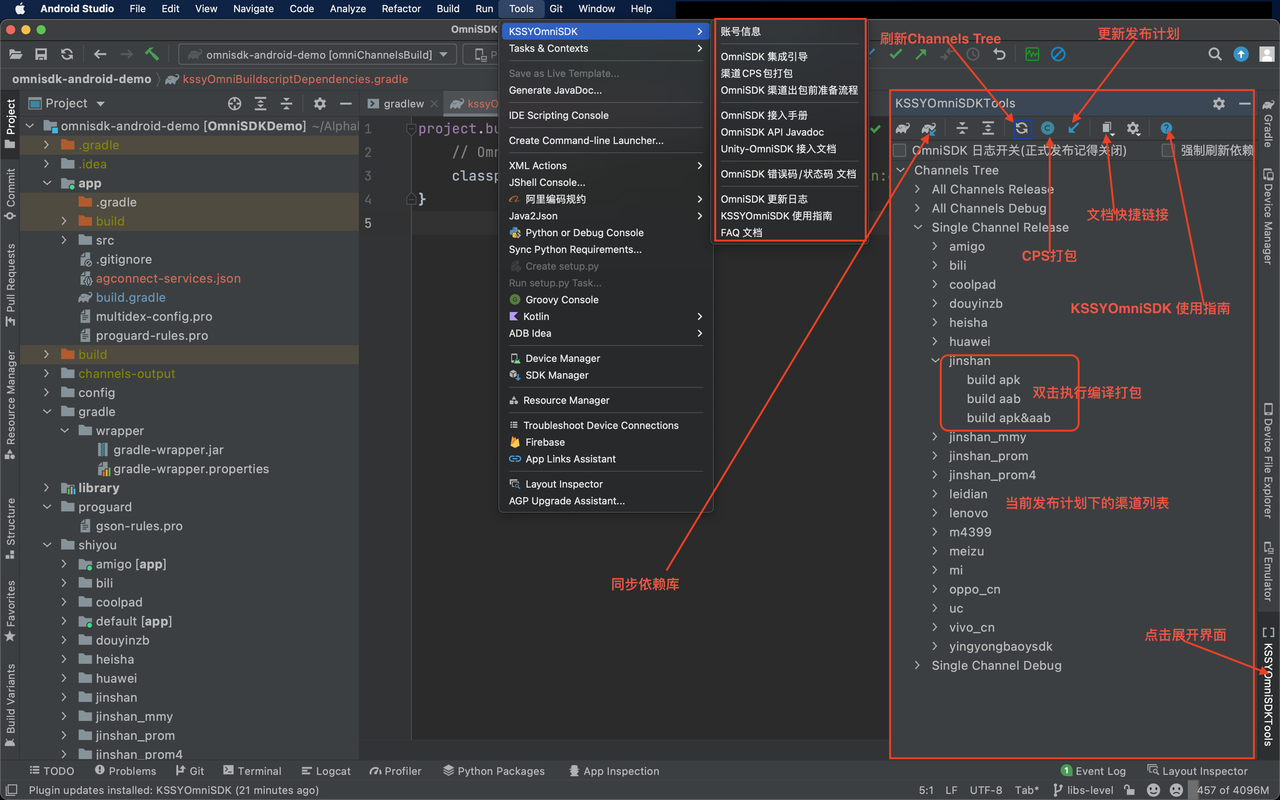Click the Android Studio Apple menu icon
This screenshot has width=1280, height=800.
[x=19, y=8]
